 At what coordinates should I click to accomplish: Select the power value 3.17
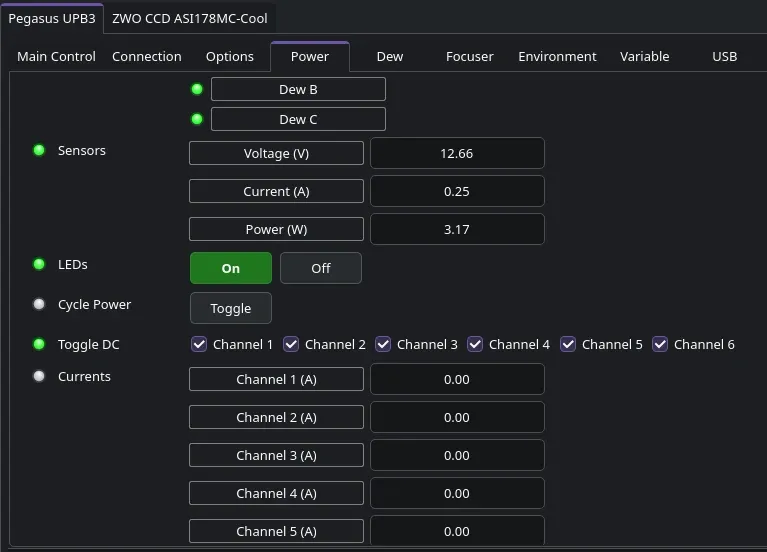coord(457,230)
